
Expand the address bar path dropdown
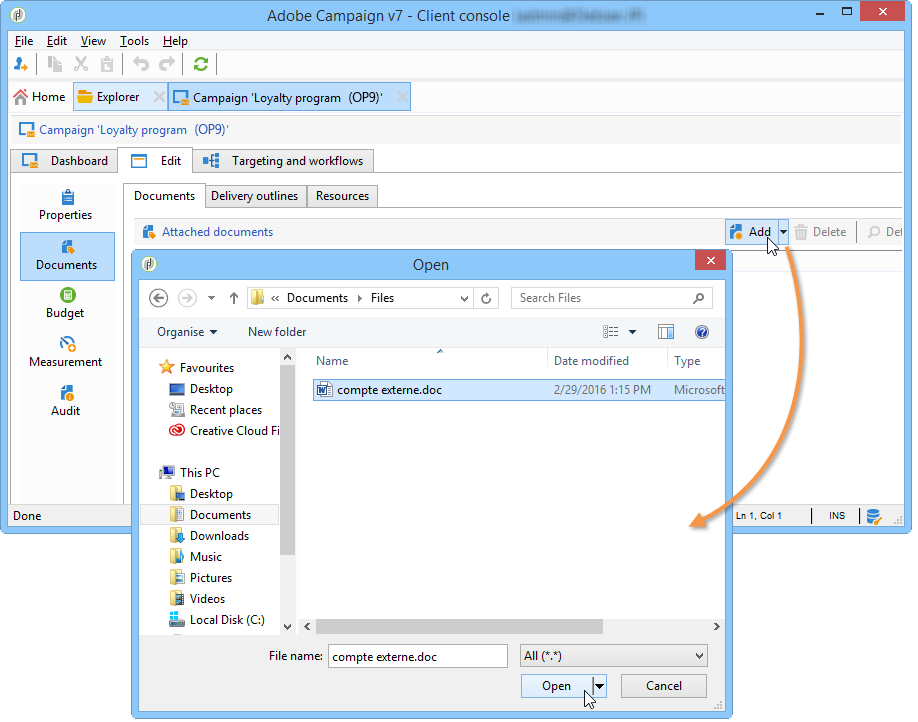point(464,298)
